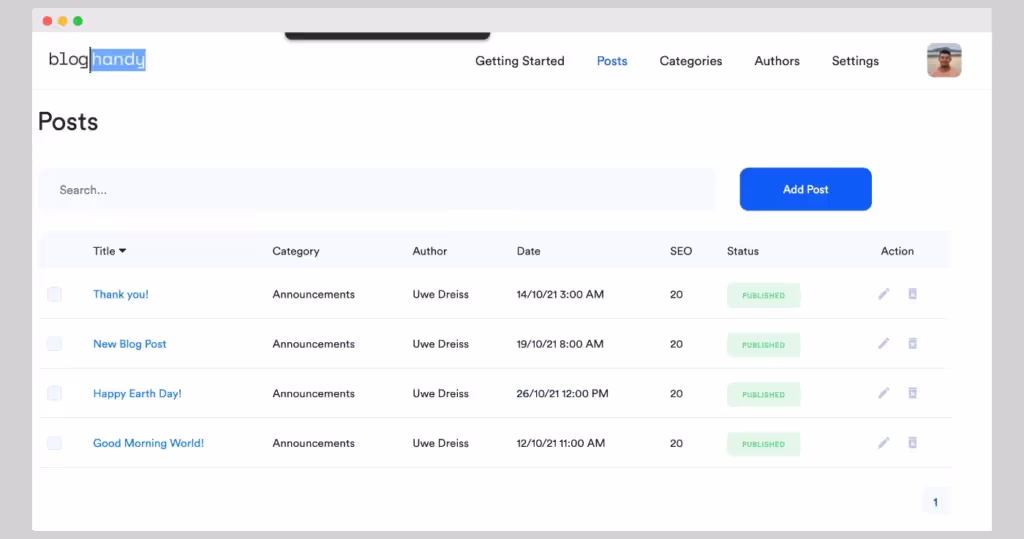Check the box next to 'Happy Earth Day!'
The width and height of the screenshot is (1024, 539).
[54, 393]
